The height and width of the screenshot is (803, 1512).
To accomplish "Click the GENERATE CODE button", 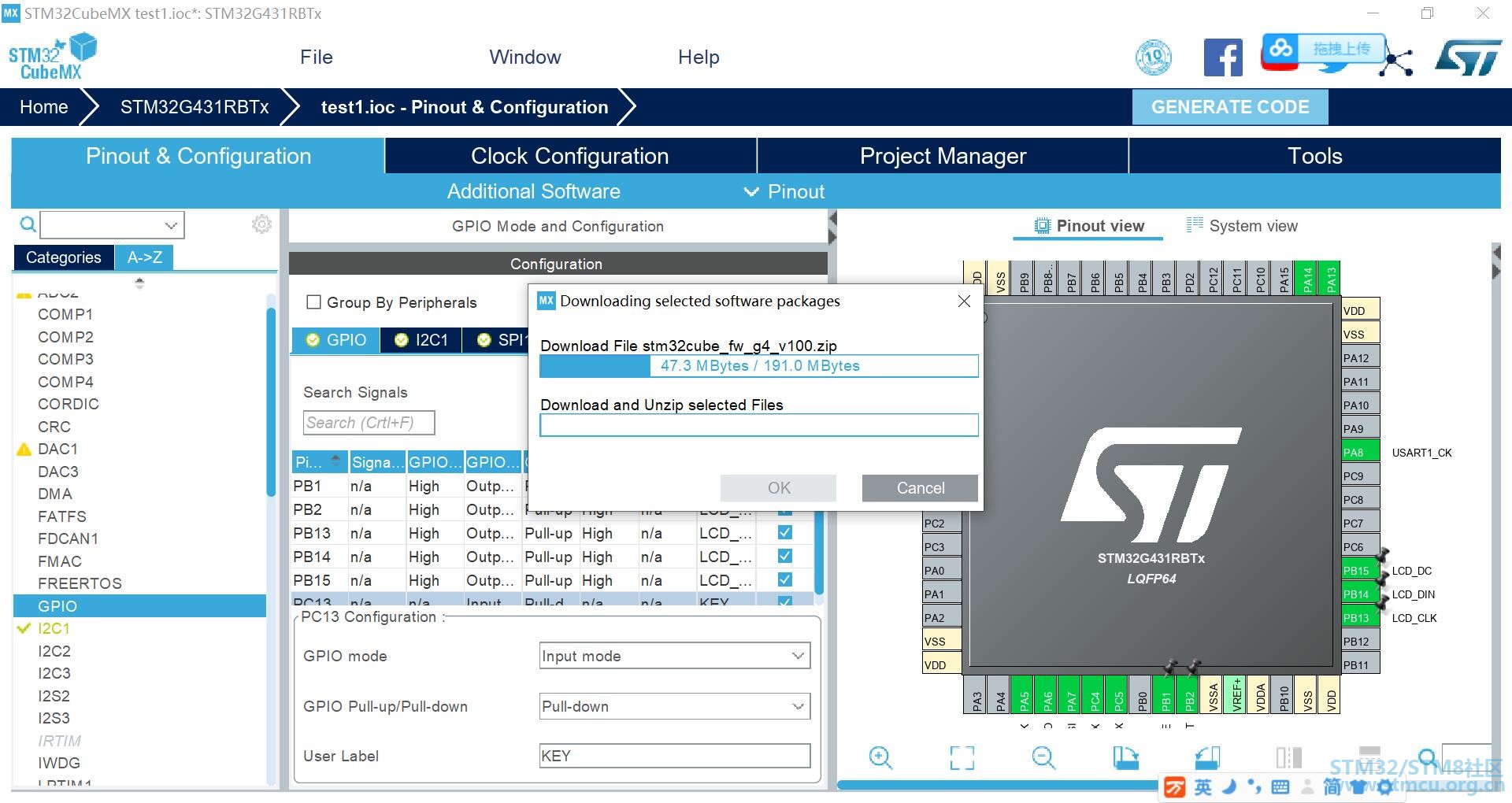I will [1230, 107].
